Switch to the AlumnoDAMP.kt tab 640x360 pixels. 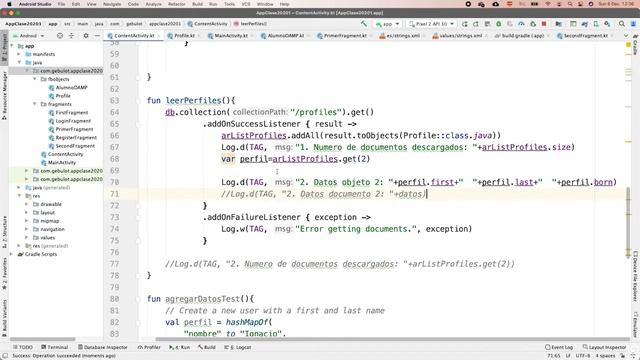[285, 36]
